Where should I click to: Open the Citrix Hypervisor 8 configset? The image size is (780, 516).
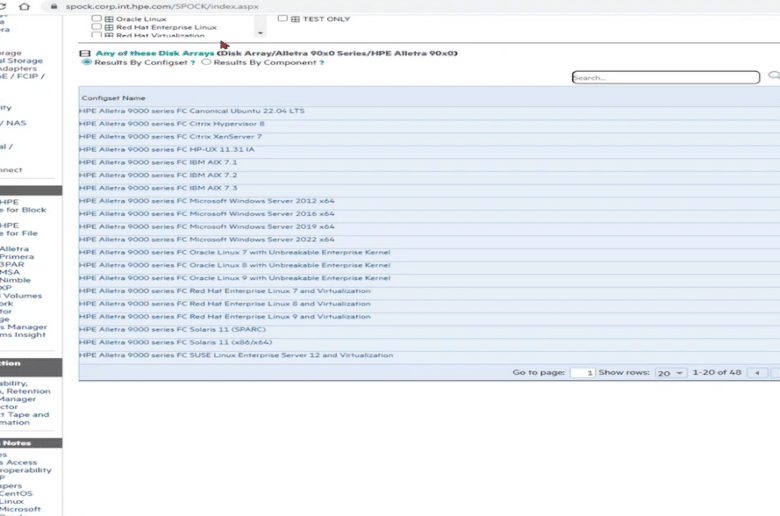[172, 124]
